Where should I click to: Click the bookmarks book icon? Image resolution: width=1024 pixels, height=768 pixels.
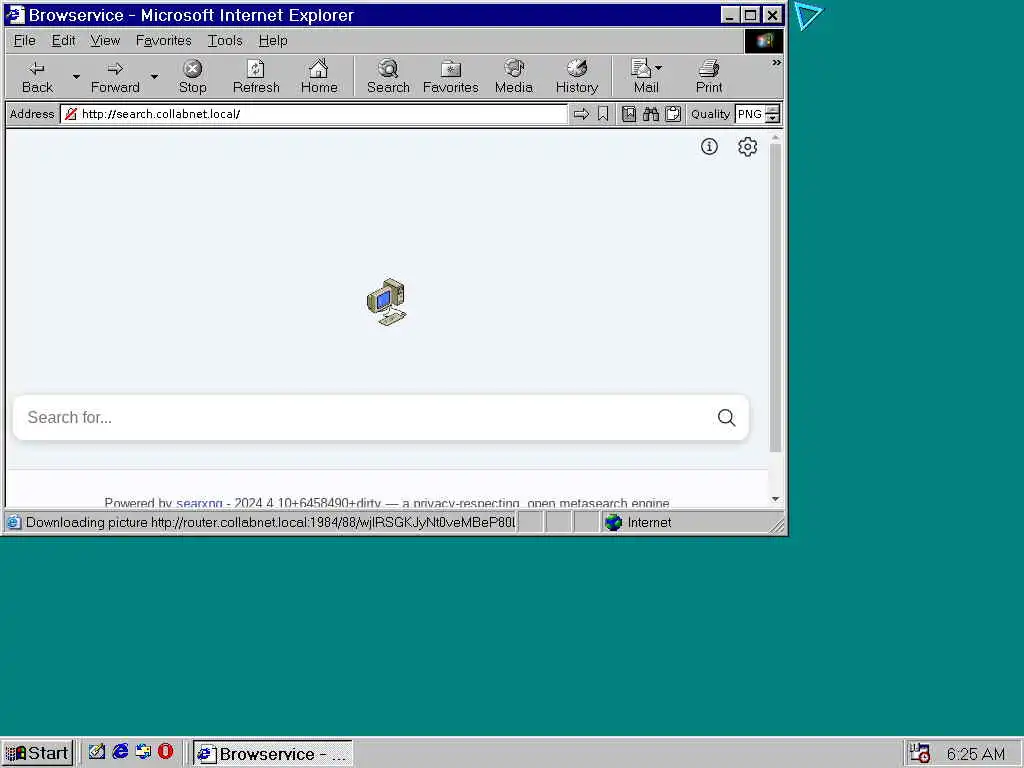point(629,114)
